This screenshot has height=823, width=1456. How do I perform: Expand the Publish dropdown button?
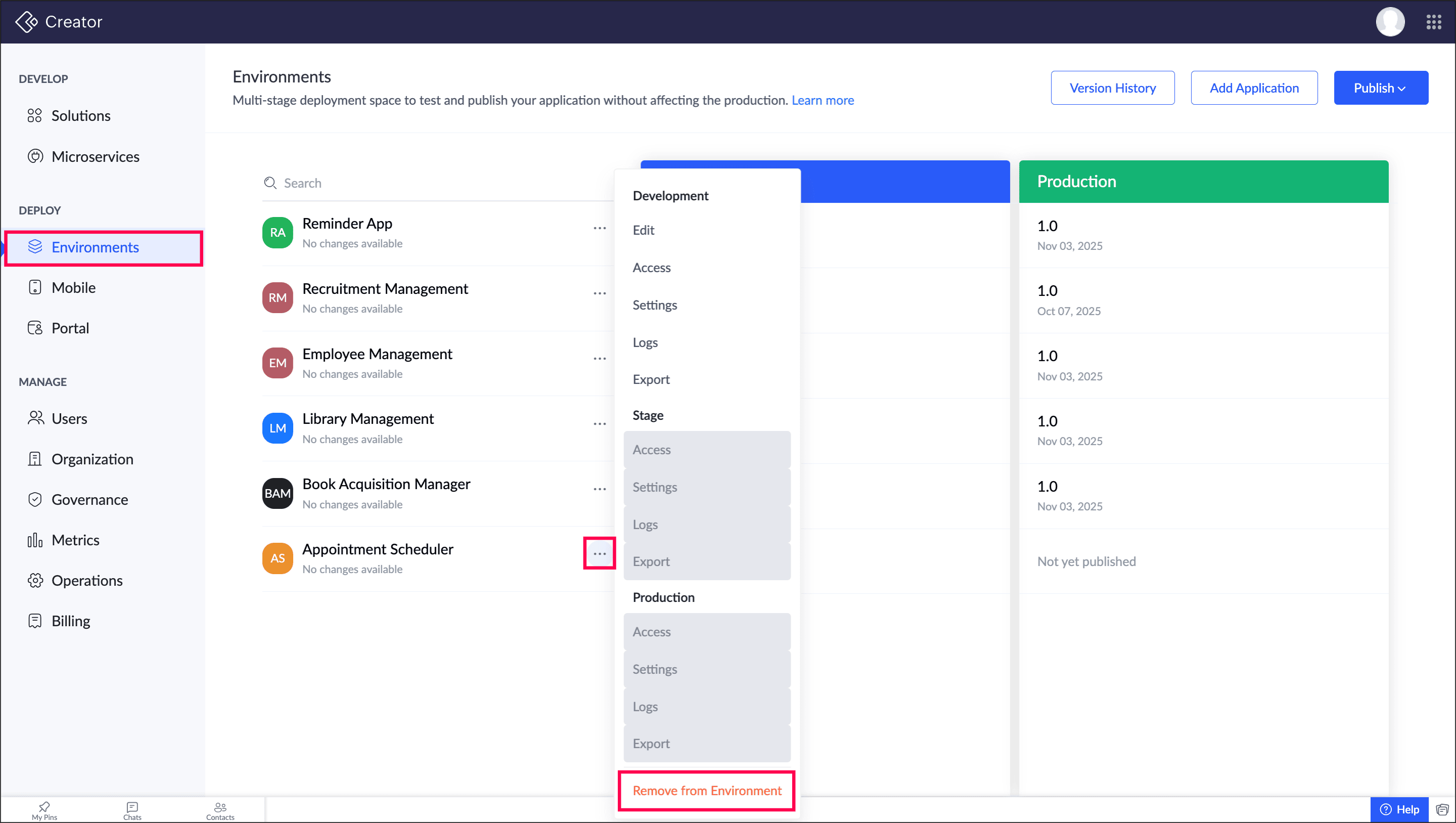(1380, 88)
